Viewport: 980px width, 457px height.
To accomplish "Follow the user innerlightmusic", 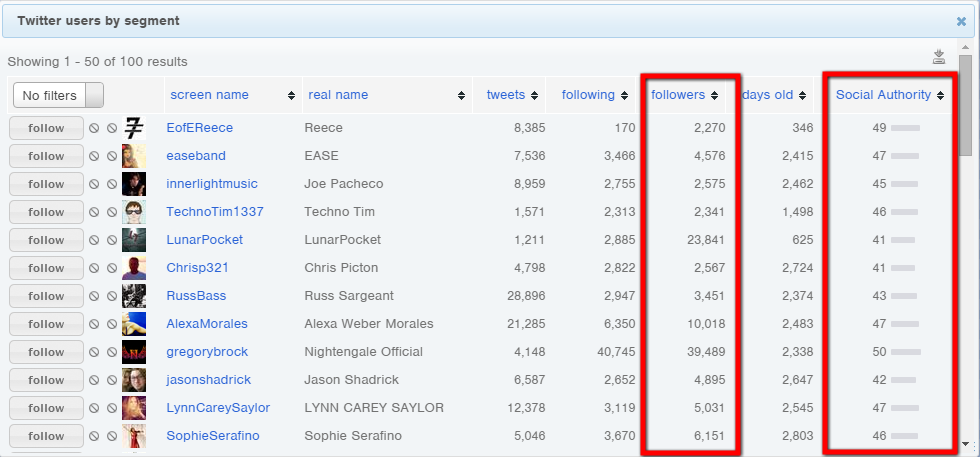I will (x=46, y=184).
